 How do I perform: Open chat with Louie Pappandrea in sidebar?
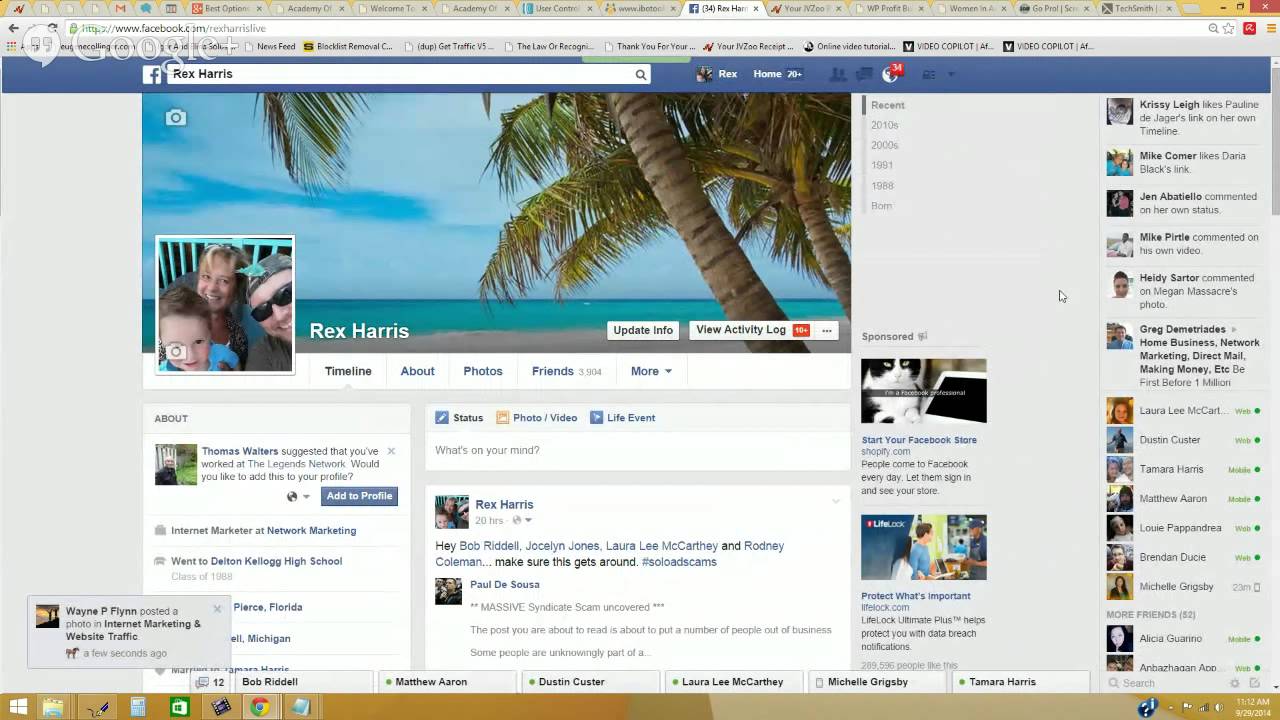(1185, 528)
